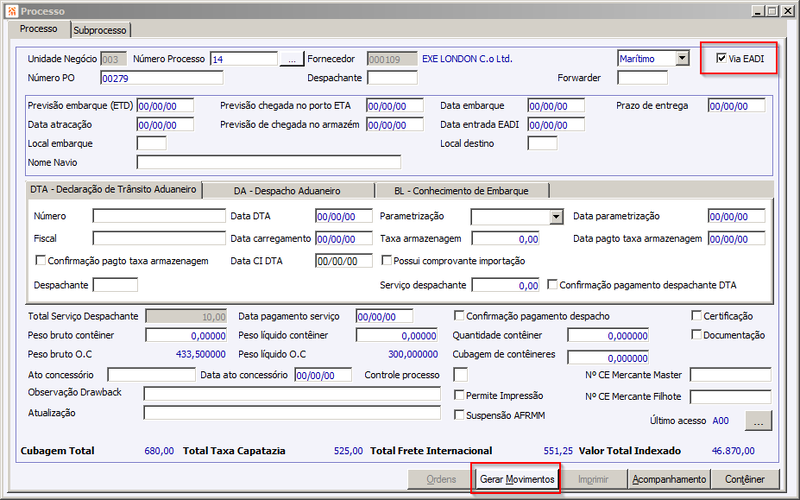Click the Local embarque field

click(x=152, y=143)
